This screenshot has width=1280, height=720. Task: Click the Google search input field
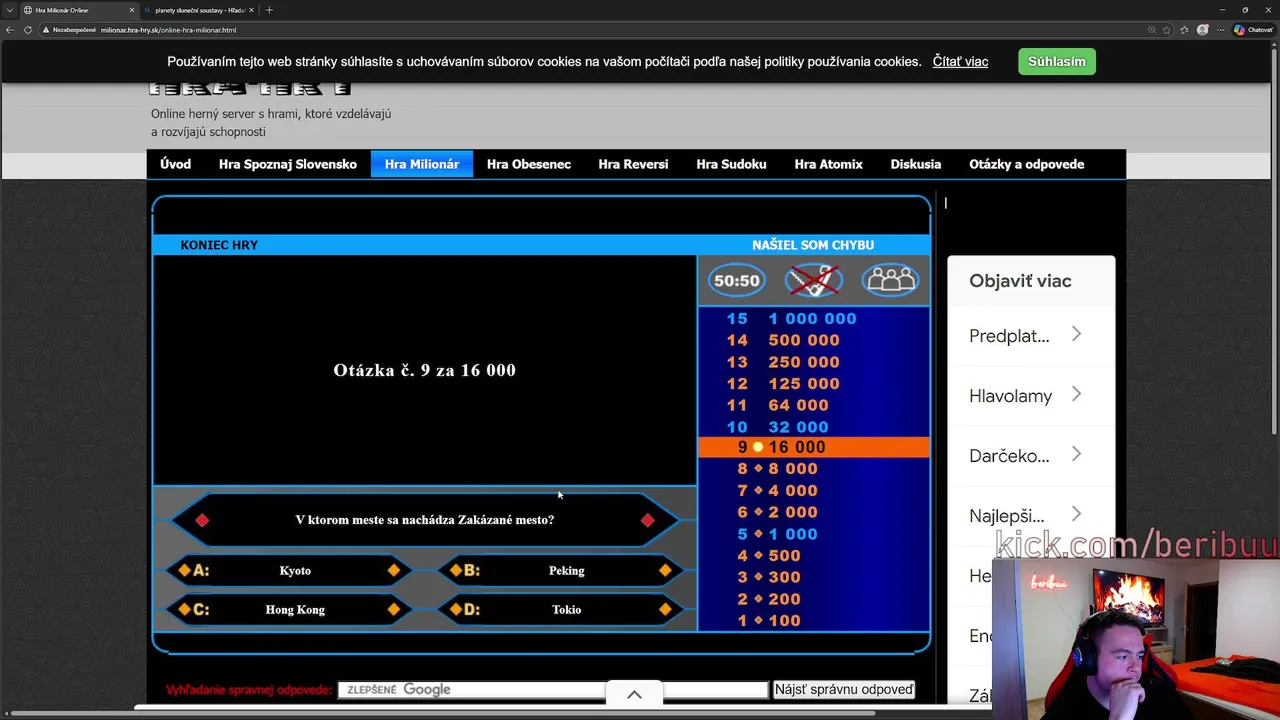pyautogui.click(x=552, y=690)
